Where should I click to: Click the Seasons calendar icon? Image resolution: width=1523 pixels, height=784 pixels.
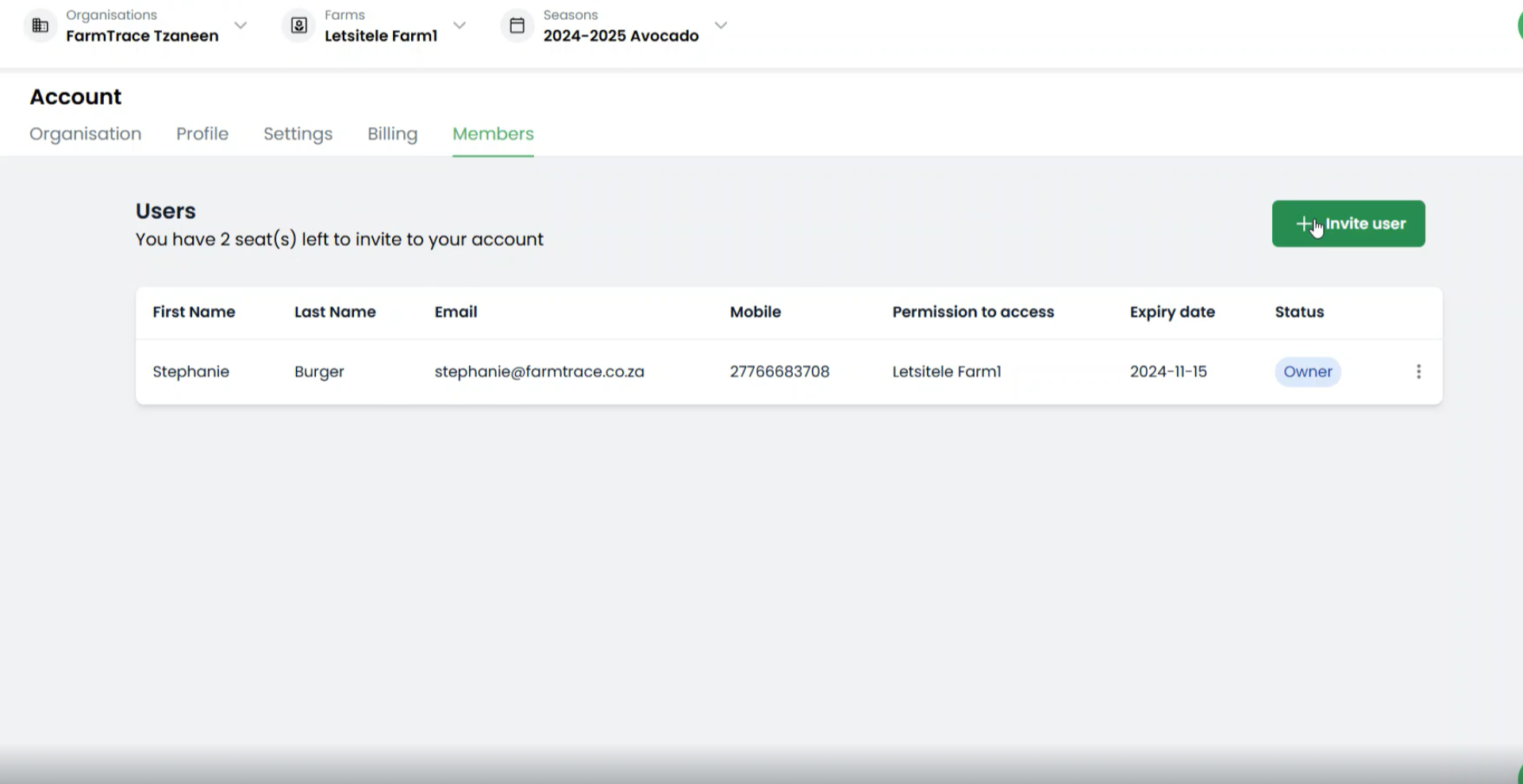(517, 25)
